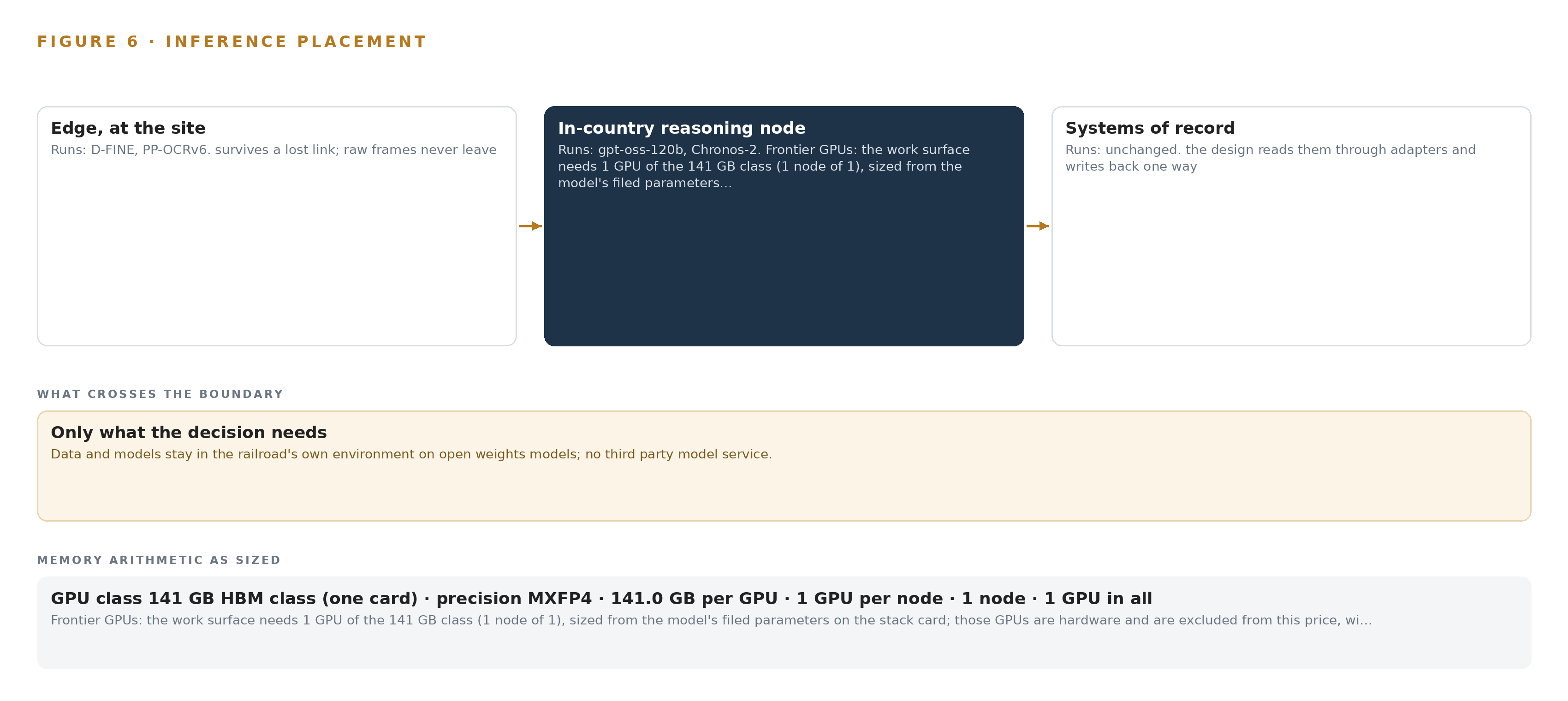Click the text 'Runs: D-FINE, PP-OCRv6' line
This screenshot has height=701, width=1568.
click(x=273, y=150)
